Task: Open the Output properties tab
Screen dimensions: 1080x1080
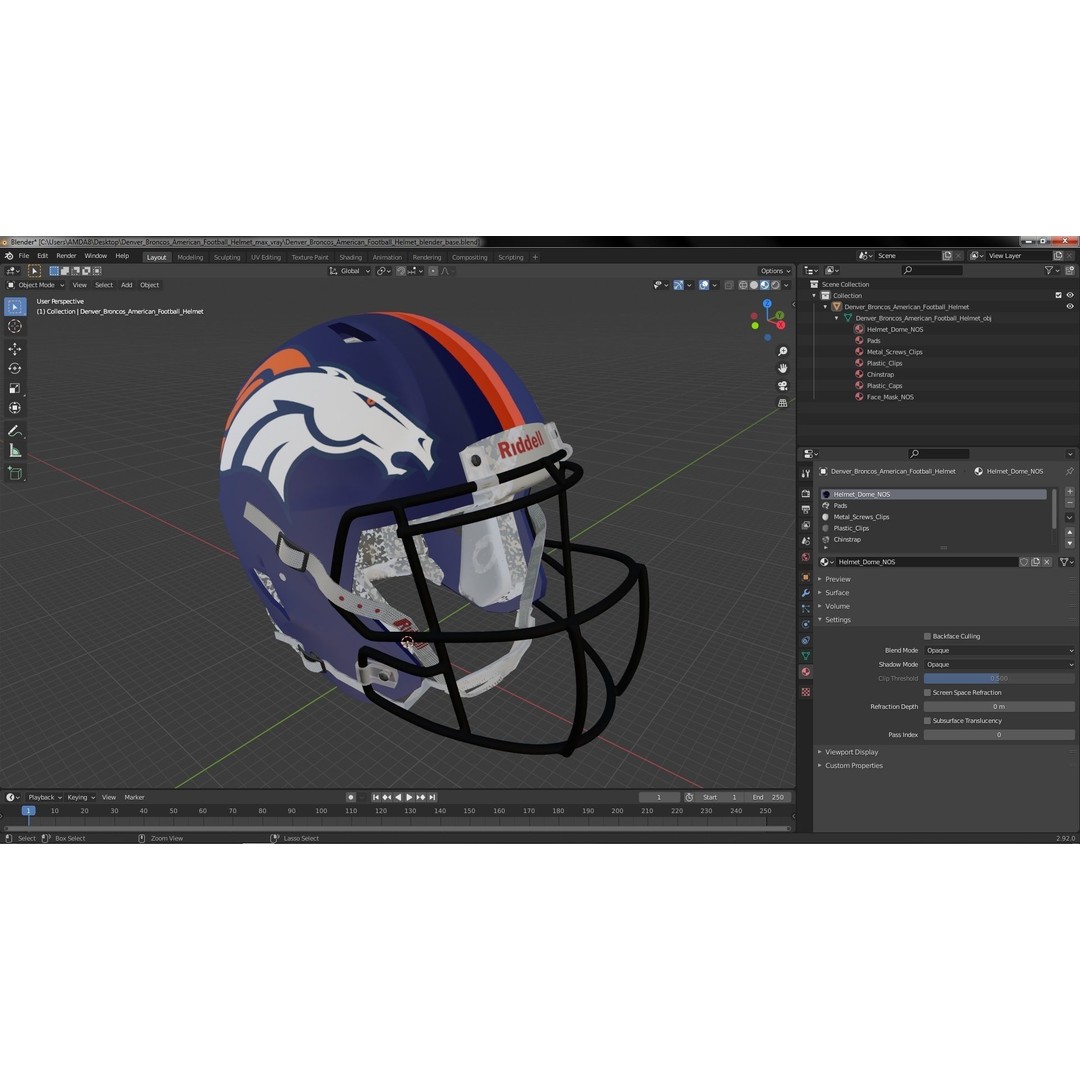Action: [x=806, y=510]
